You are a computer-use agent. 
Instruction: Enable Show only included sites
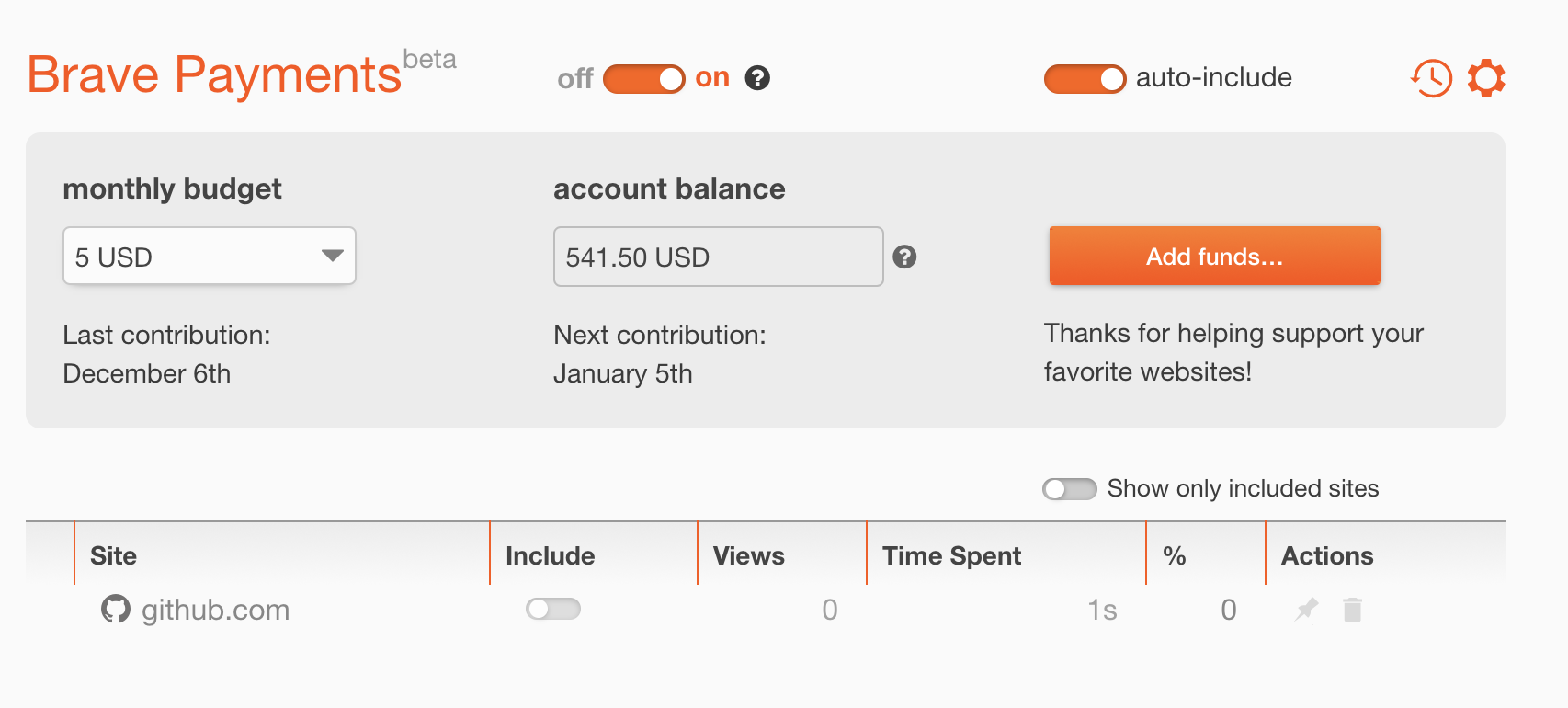(1069, 489)
